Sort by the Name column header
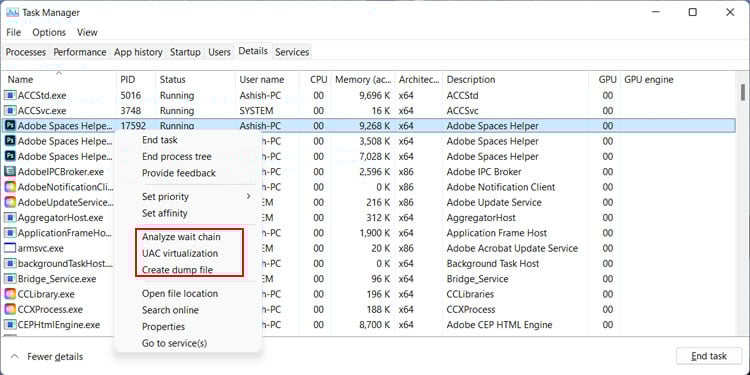The height and width of the screenshot is (375, 750). [59, 79]
